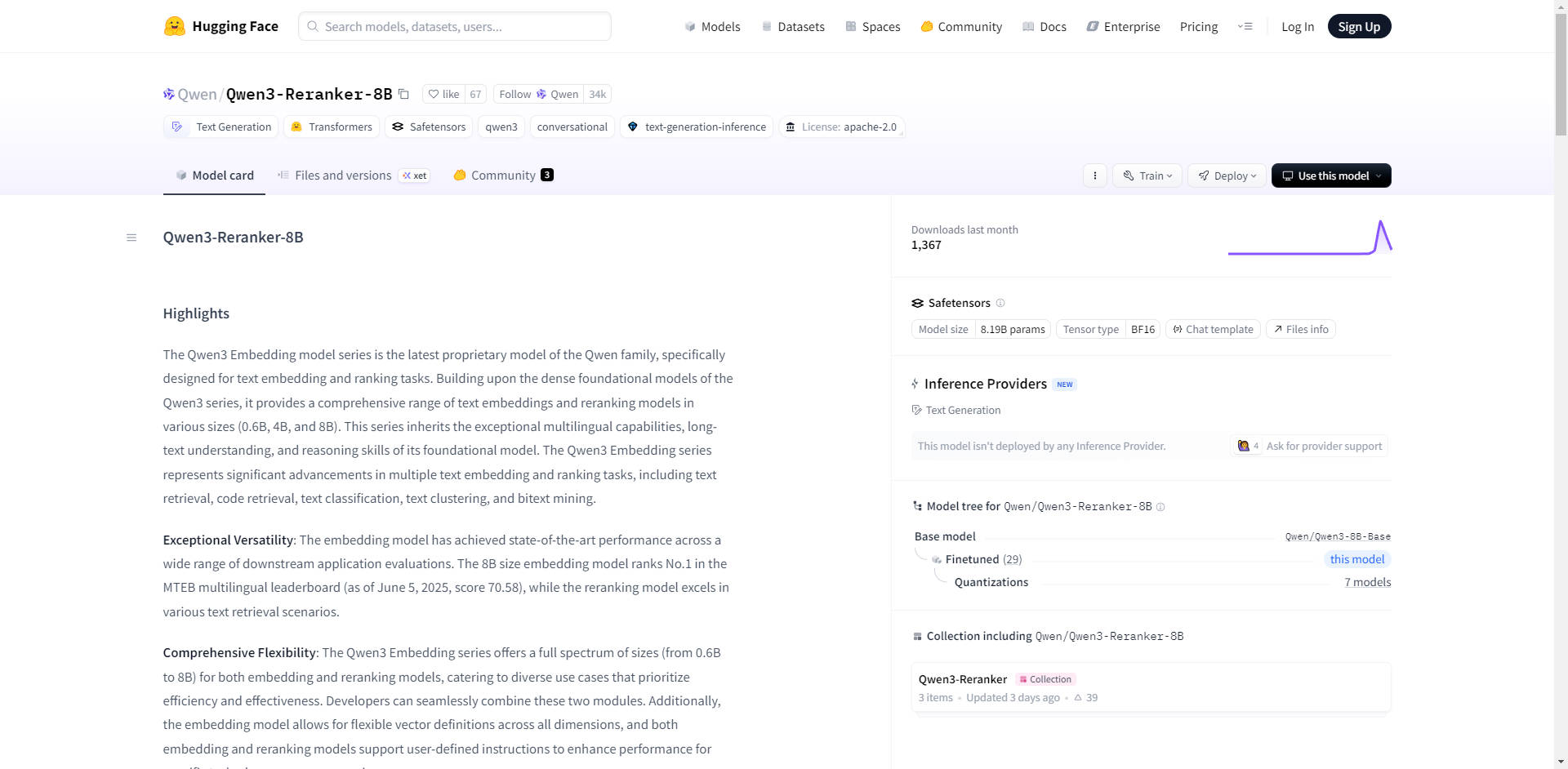Open the table of contents menu icon
This screenshot has height=769, width=1568.
(131, 238)
